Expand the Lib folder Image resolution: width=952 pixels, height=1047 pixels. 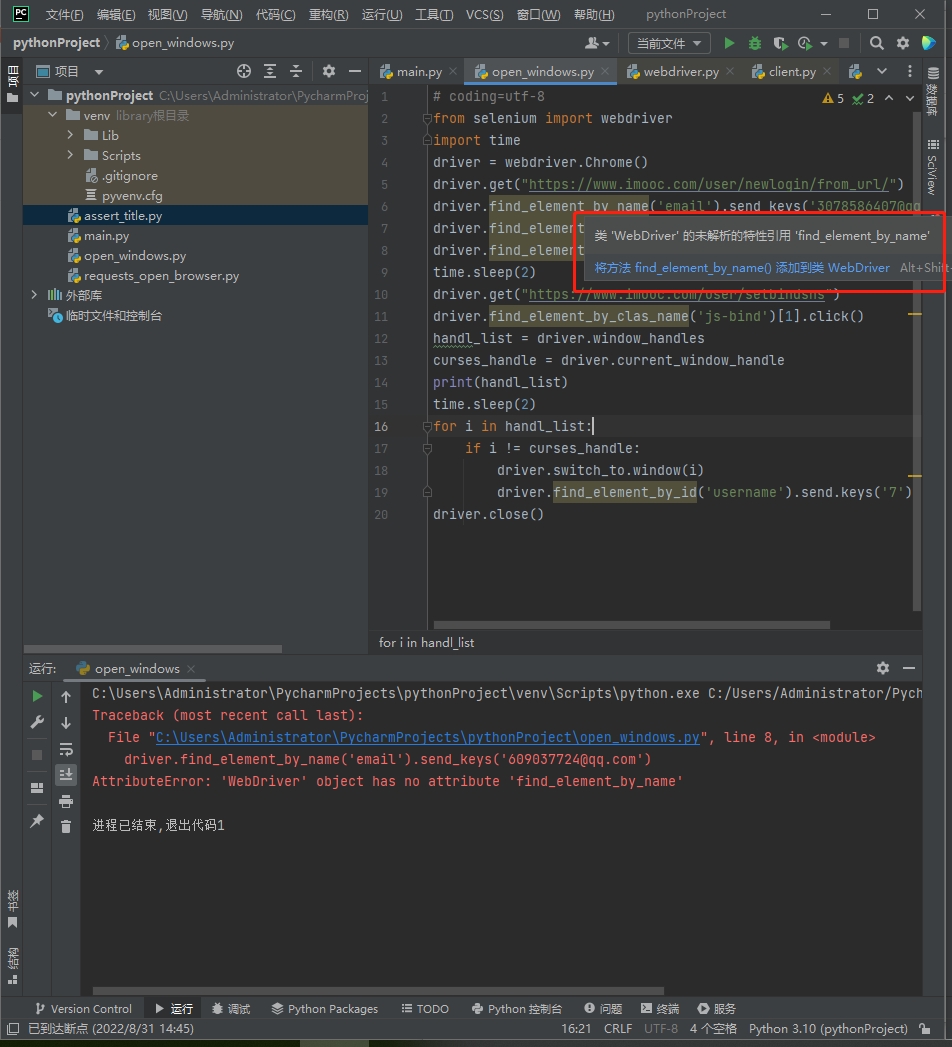[71, 136]
